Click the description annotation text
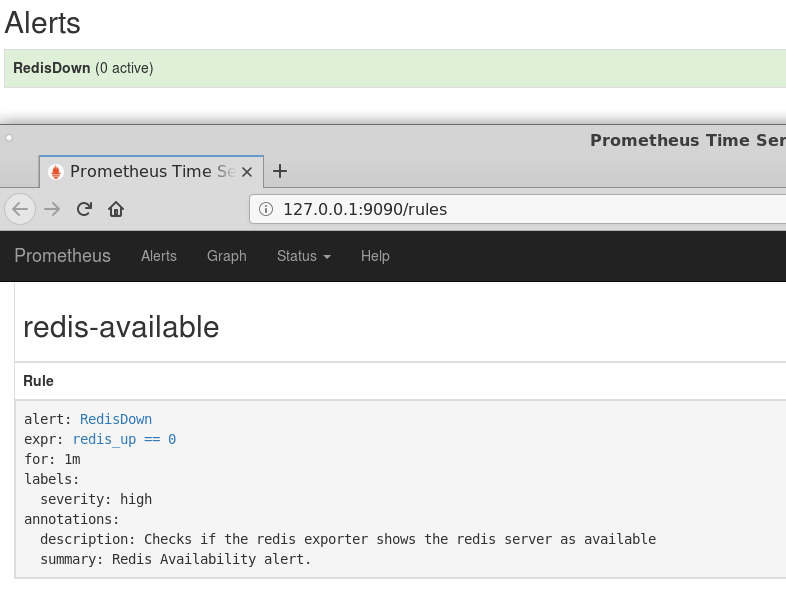The height and width of the screenshot is (592, 786). coord(348,539)
